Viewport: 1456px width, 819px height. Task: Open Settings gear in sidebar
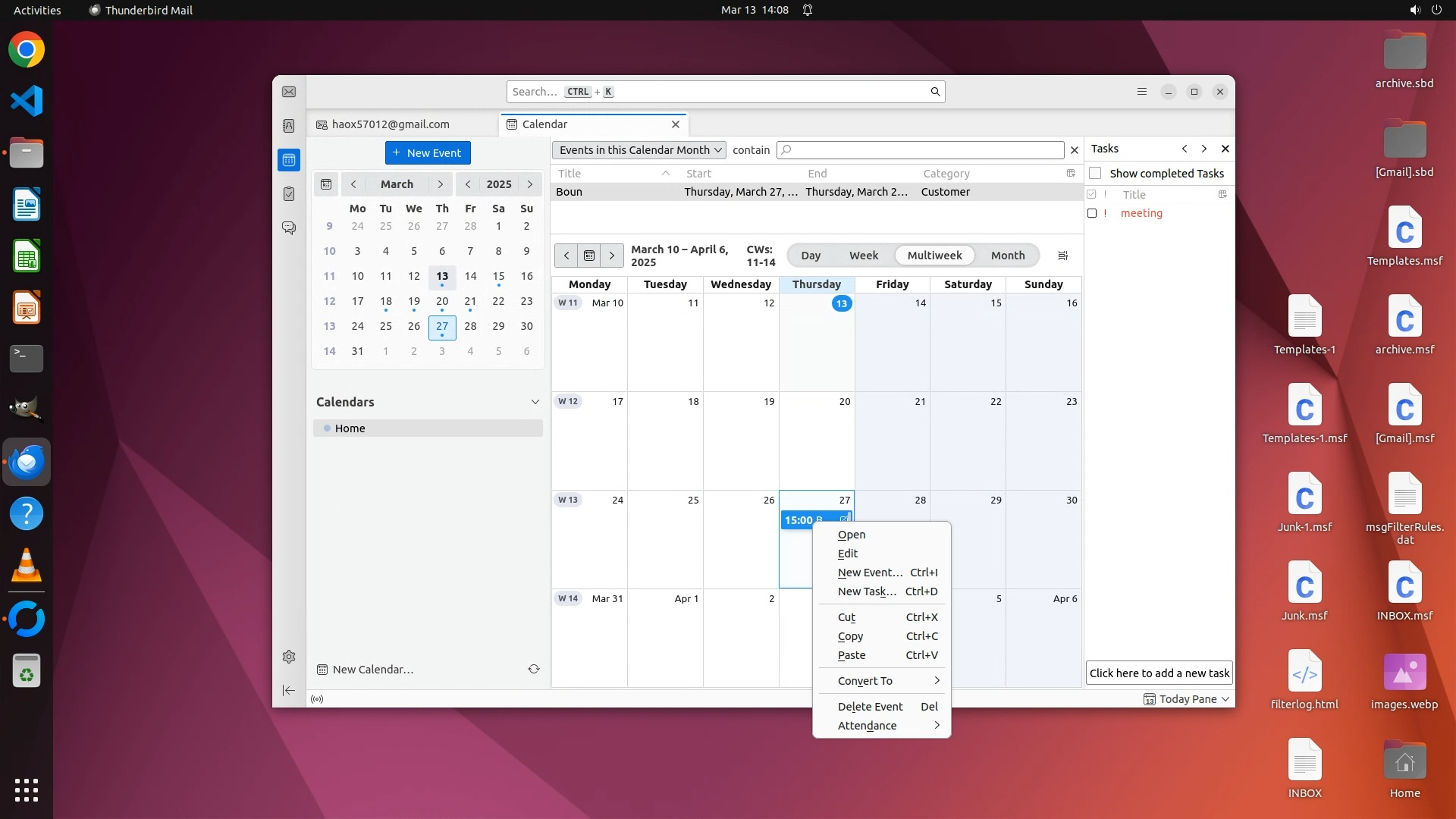pyautogui.click(x=289, y=657)
